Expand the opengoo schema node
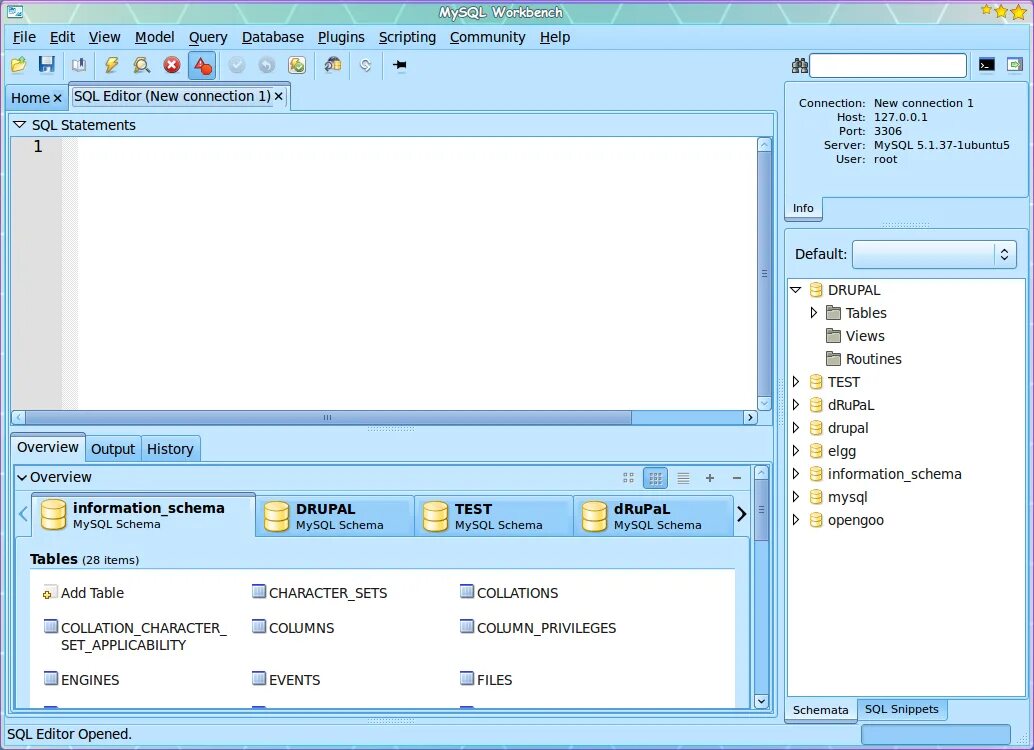Screen dimensions: 1034x750 point(796,520)
